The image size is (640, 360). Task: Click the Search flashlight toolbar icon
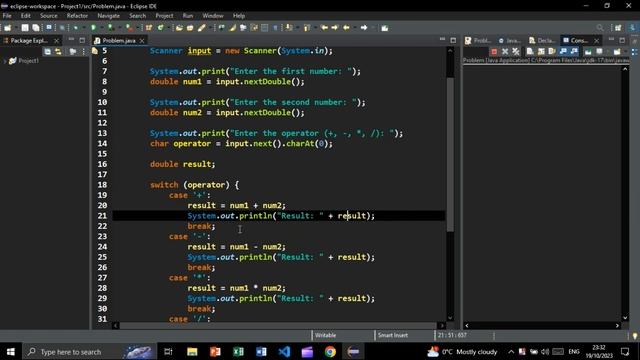point(202,28)
